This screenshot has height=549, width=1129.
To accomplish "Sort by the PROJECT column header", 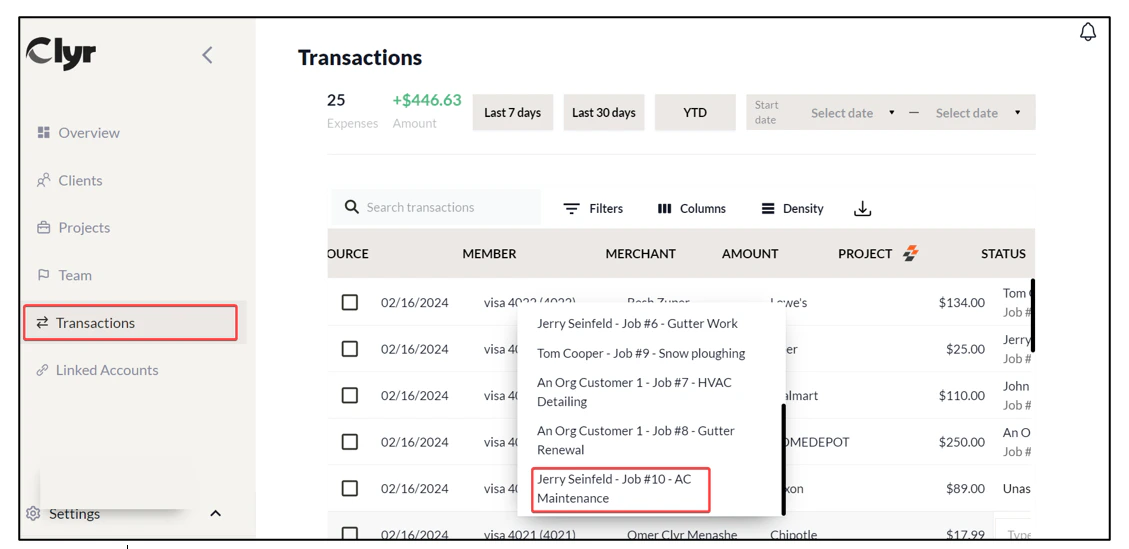I will point(865,254).
